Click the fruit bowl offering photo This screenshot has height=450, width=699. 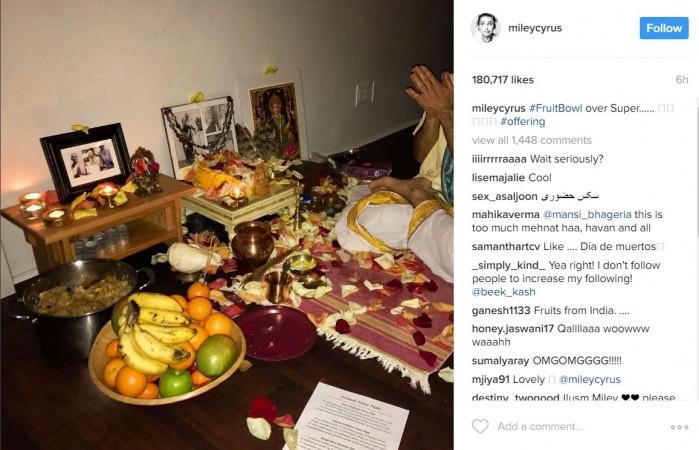click(227, 225)
